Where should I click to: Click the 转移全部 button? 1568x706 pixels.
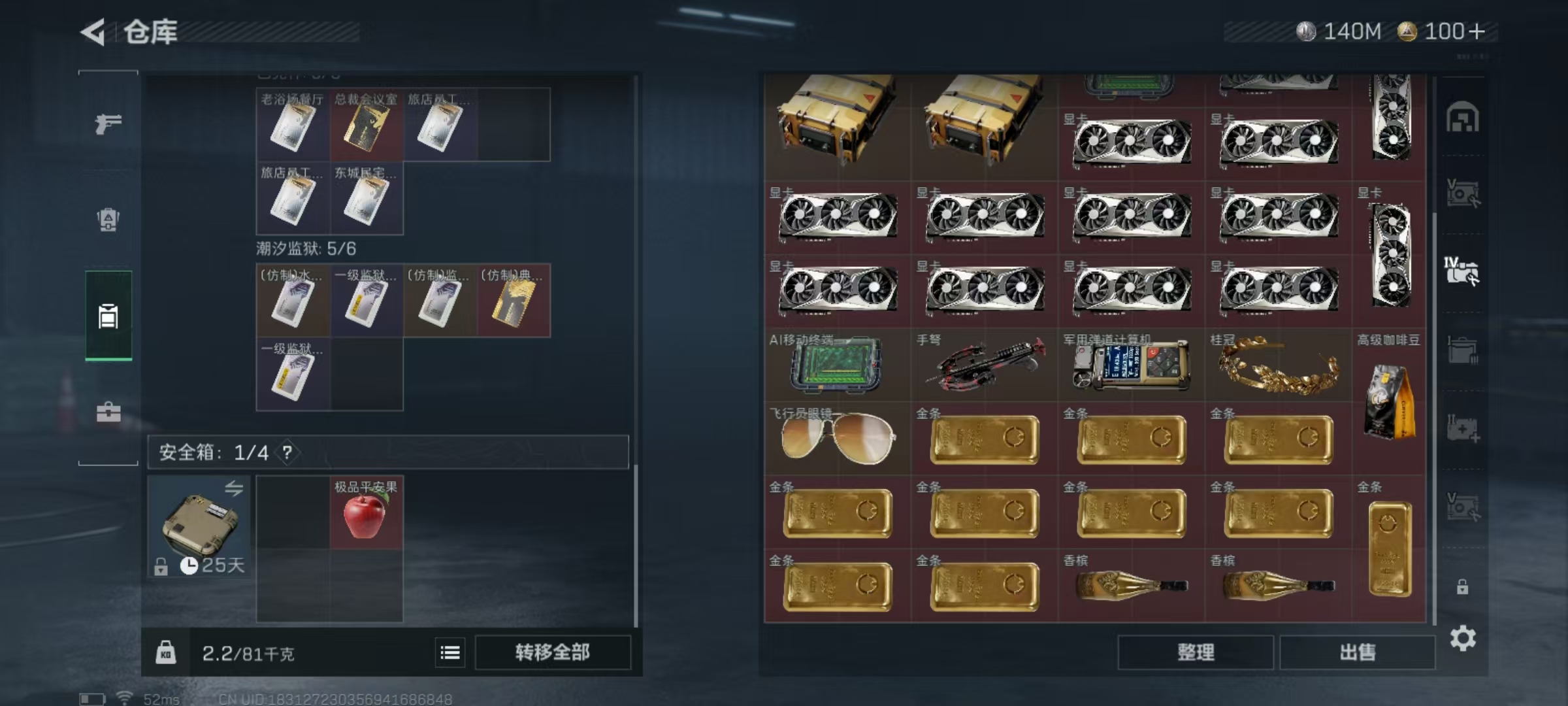tap(553, 652)
